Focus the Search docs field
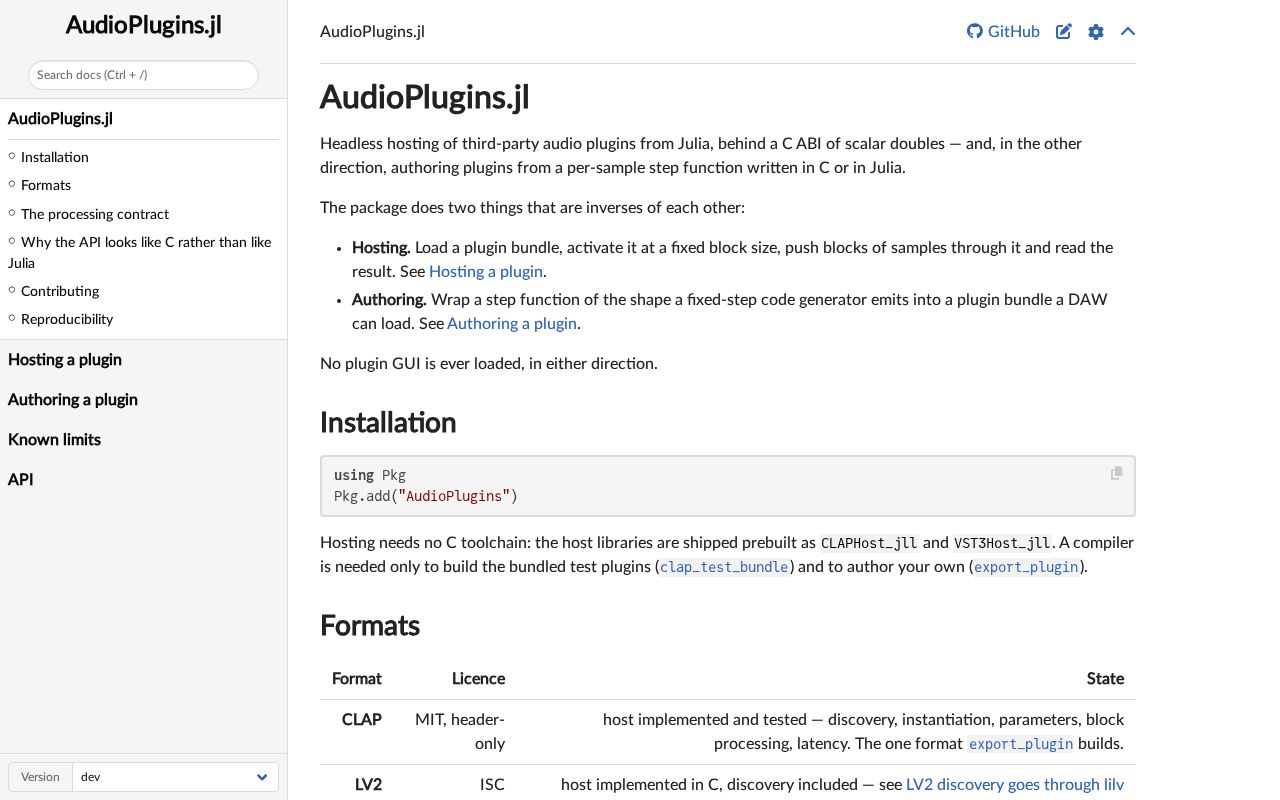This screenshot has height=800, width=1280. pos(143,75)
